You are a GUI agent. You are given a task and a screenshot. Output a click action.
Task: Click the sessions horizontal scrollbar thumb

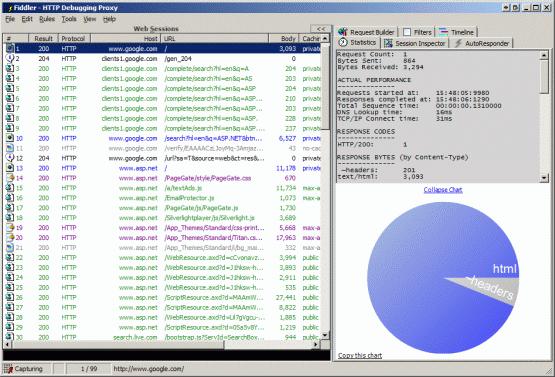pos(118,344)
